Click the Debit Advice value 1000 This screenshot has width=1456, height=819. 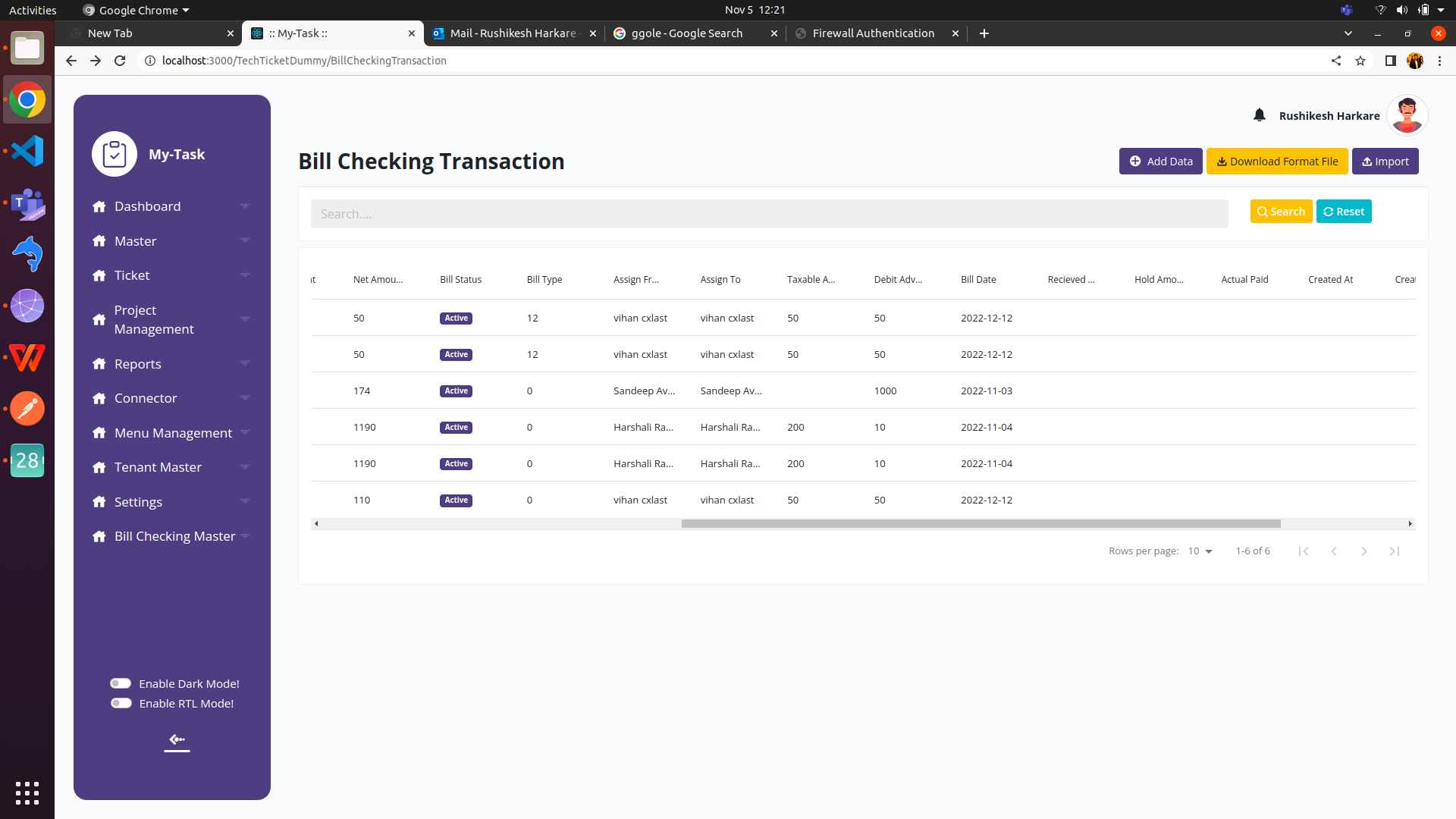click(x=885, y=391)
